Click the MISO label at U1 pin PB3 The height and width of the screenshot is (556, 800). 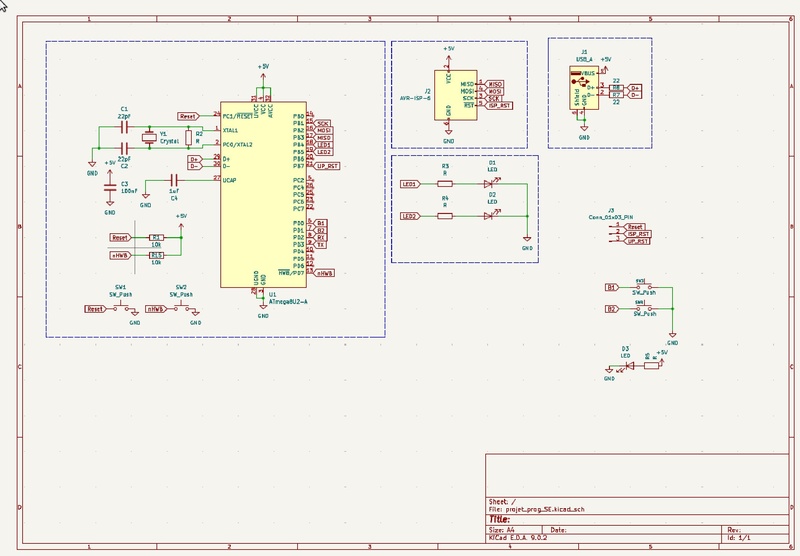[324, 138]
